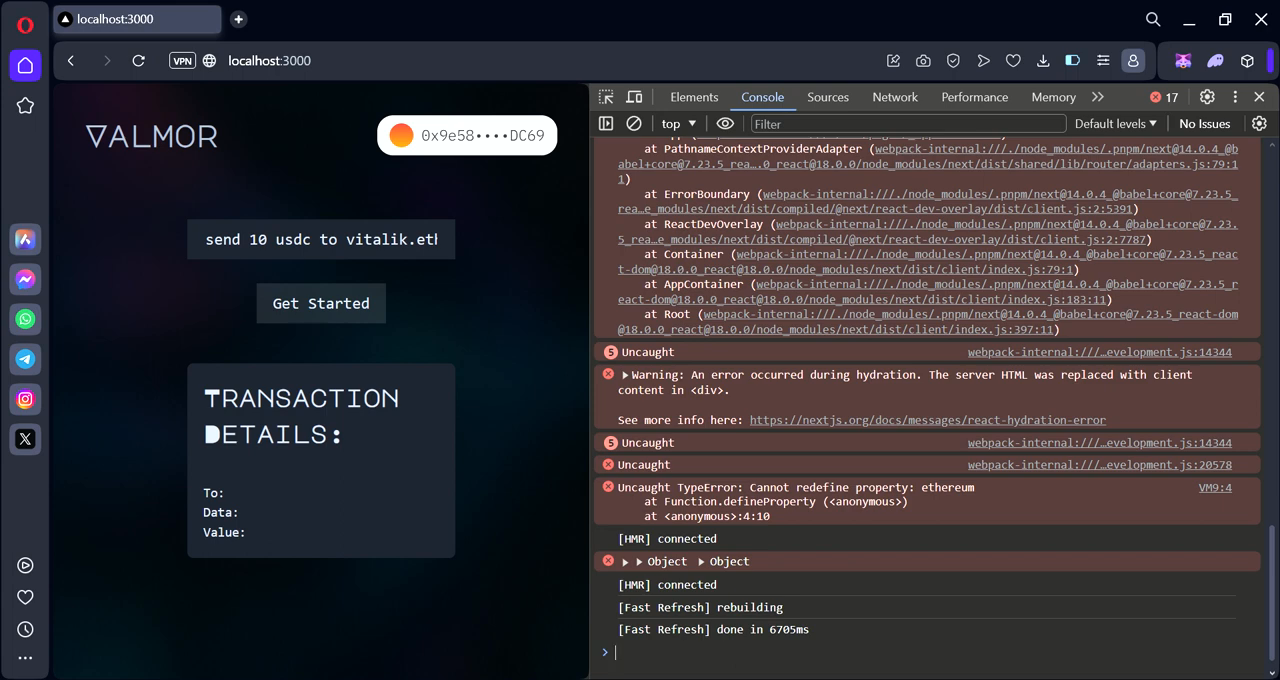Toggle the console sidebar panel
The width and height of the screenshot is (1280, 680).
[606, 124]
